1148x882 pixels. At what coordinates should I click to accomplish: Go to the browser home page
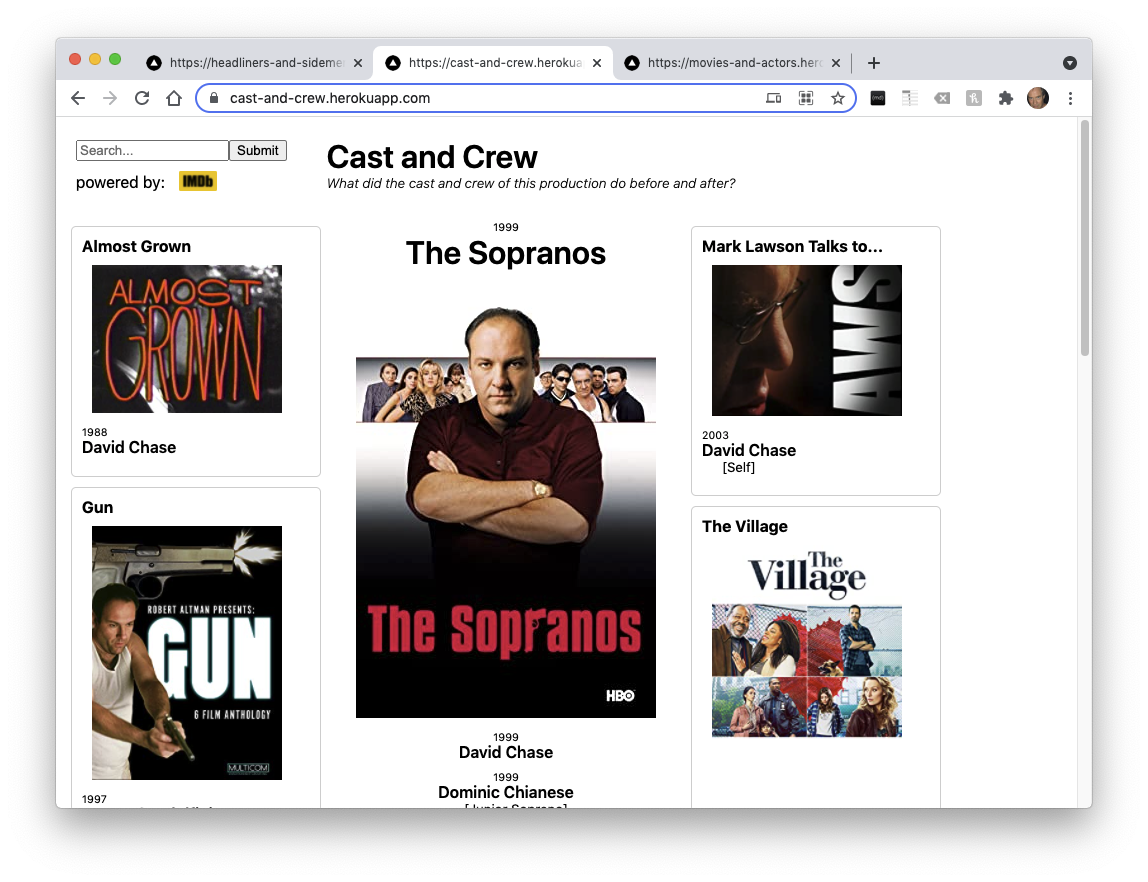[x=174, y=98]
